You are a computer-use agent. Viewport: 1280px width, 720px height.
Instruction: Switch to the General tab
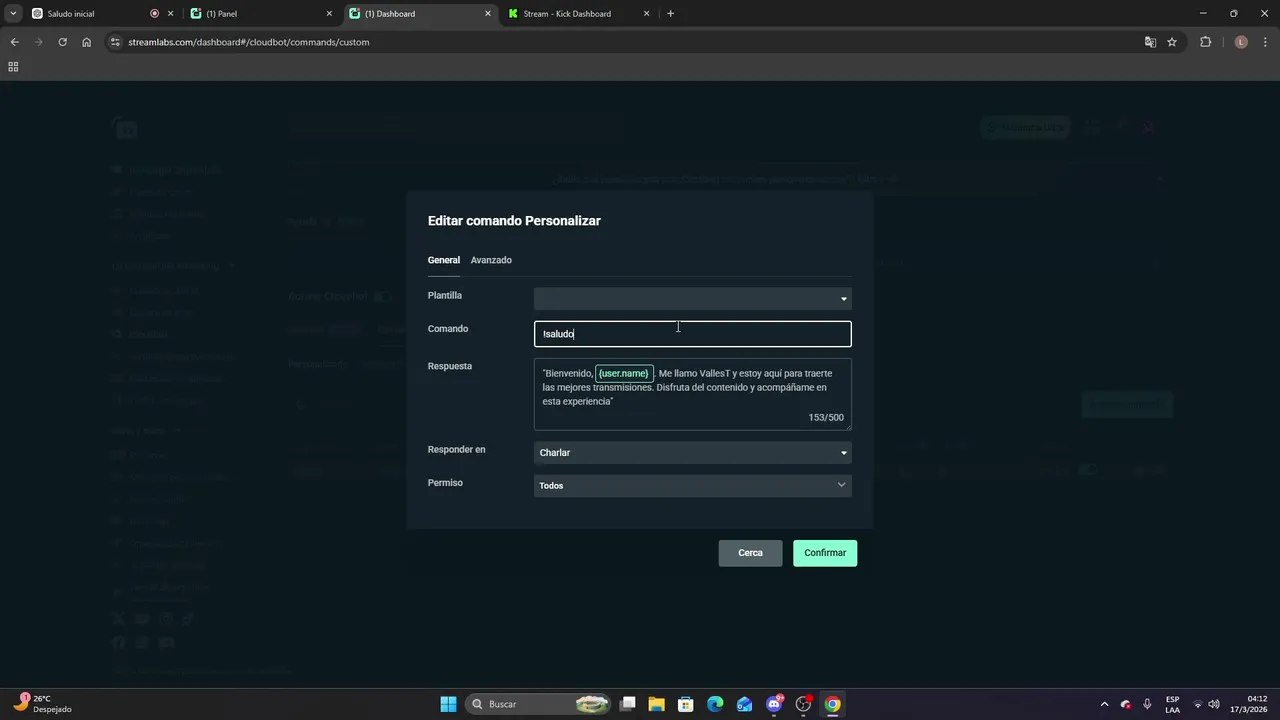(x=444, y=260)
